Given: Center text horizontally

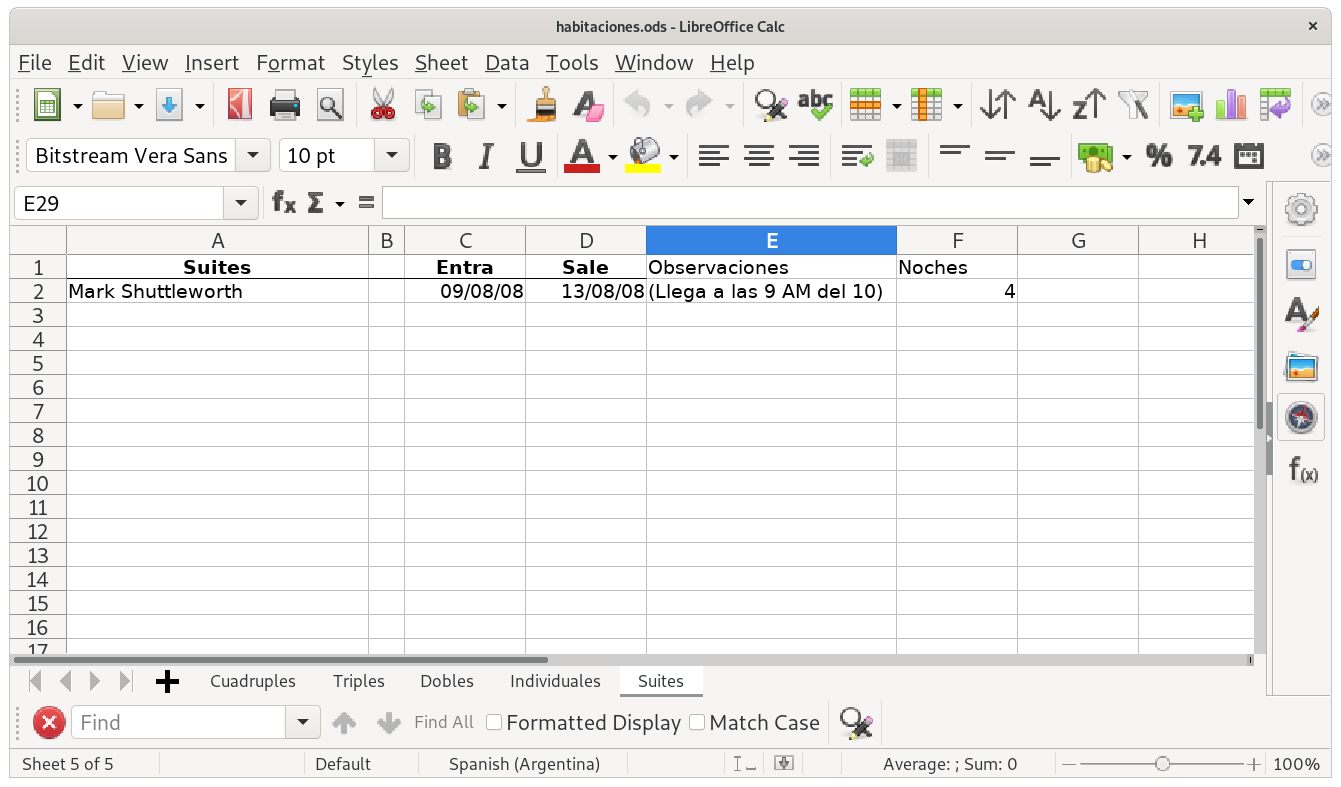Looking at the screenshot, I should pos(759,155).
